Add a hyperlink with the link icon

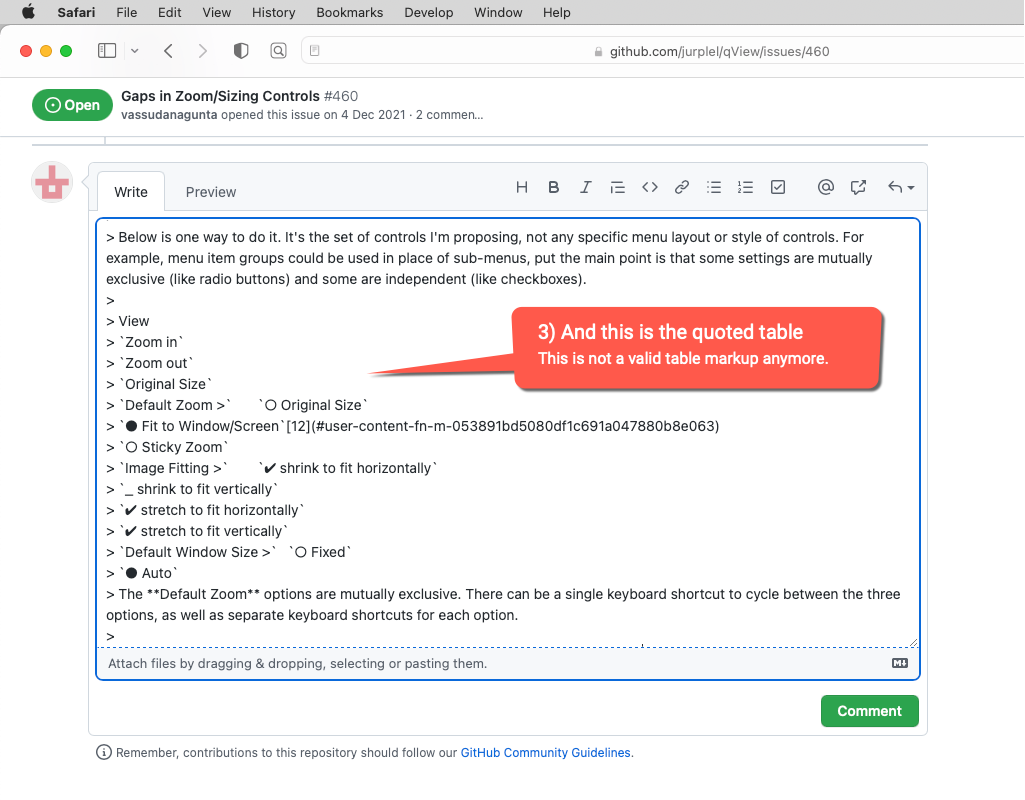point(681,187)
